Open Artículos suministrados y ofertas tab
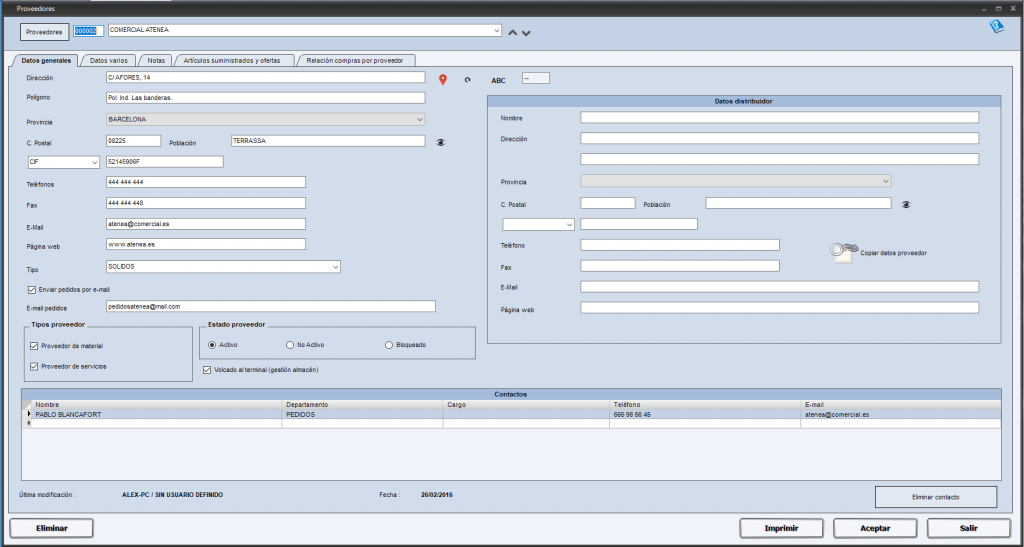The width and height of the screenshot is (1024, 547). (x=232, y=60)
